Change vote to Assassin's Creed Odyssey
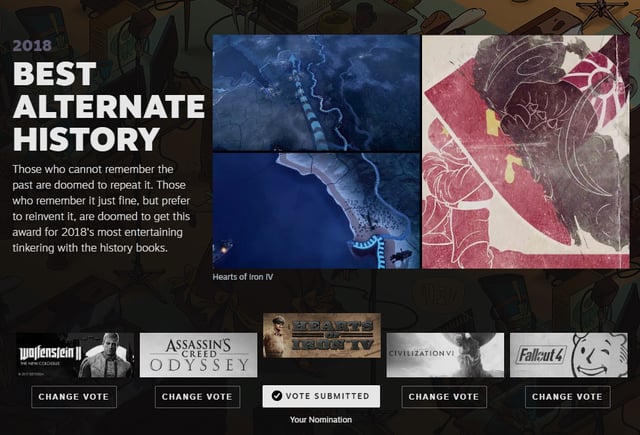The width and height of the screenshot is (640, 435). pyautogui.click(x=198, y=397)
